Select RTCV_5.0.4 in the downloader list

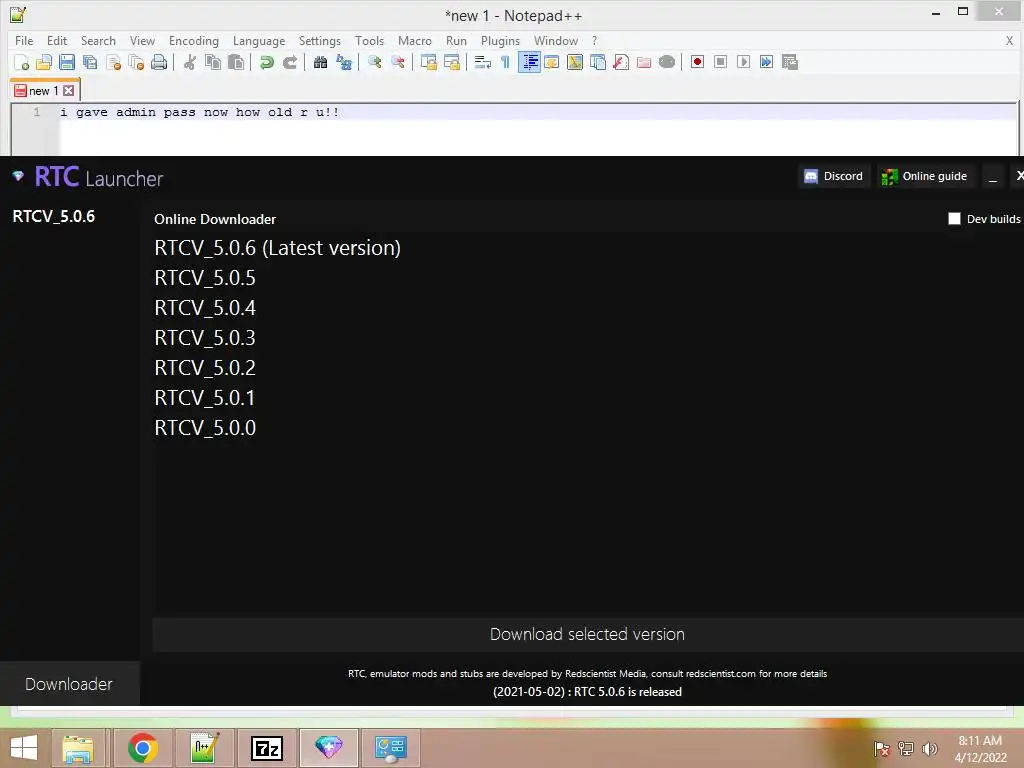(x=205, y=308)
